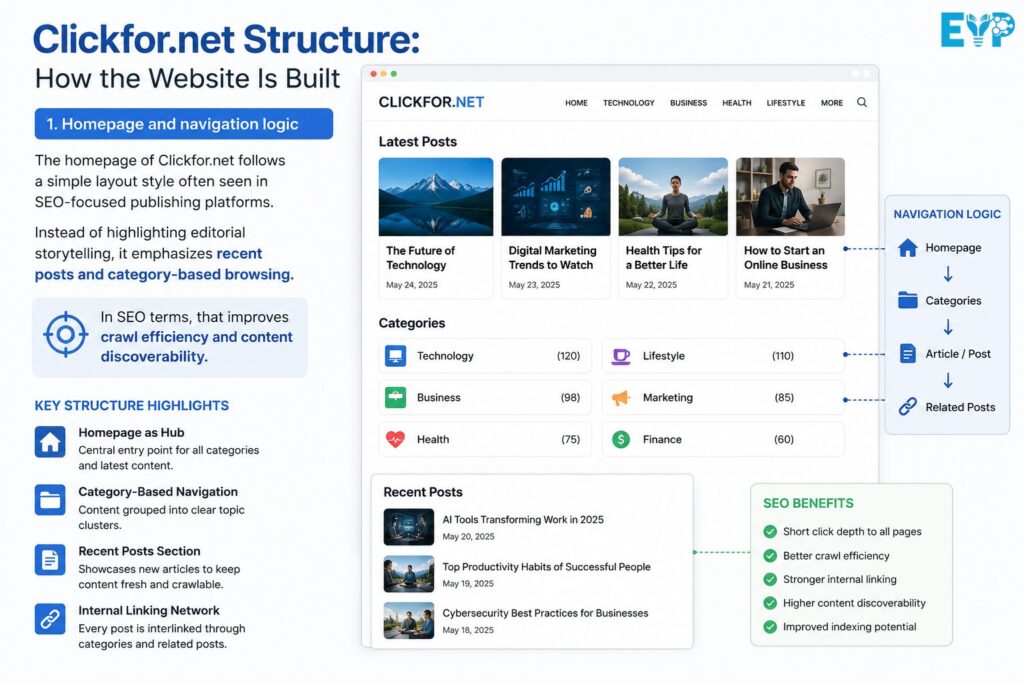Click the Latest Posts heading

417,142
